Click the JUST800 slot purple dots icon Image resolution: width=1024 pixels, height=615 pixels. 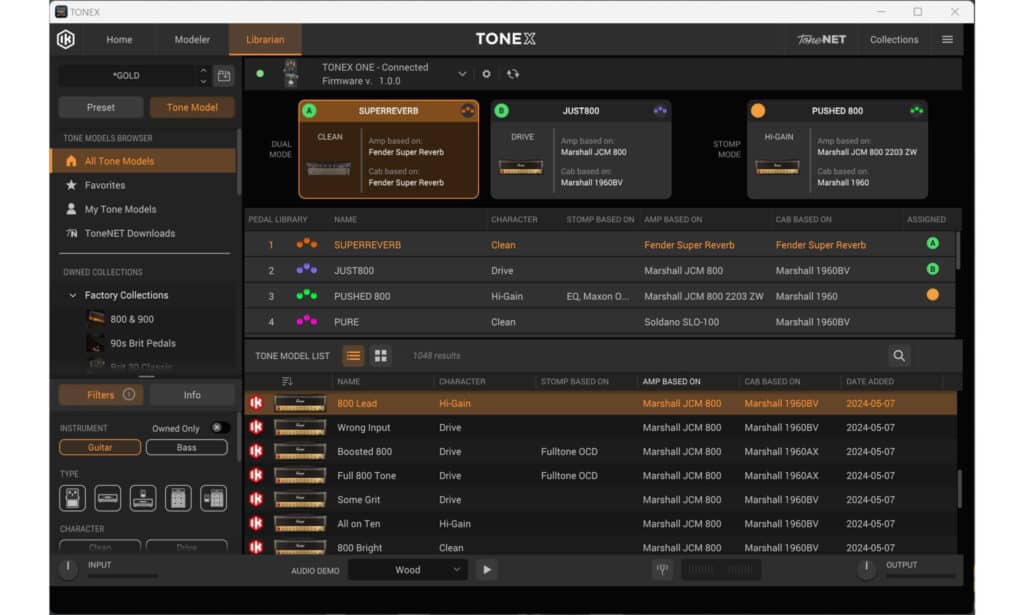point(660,110)
